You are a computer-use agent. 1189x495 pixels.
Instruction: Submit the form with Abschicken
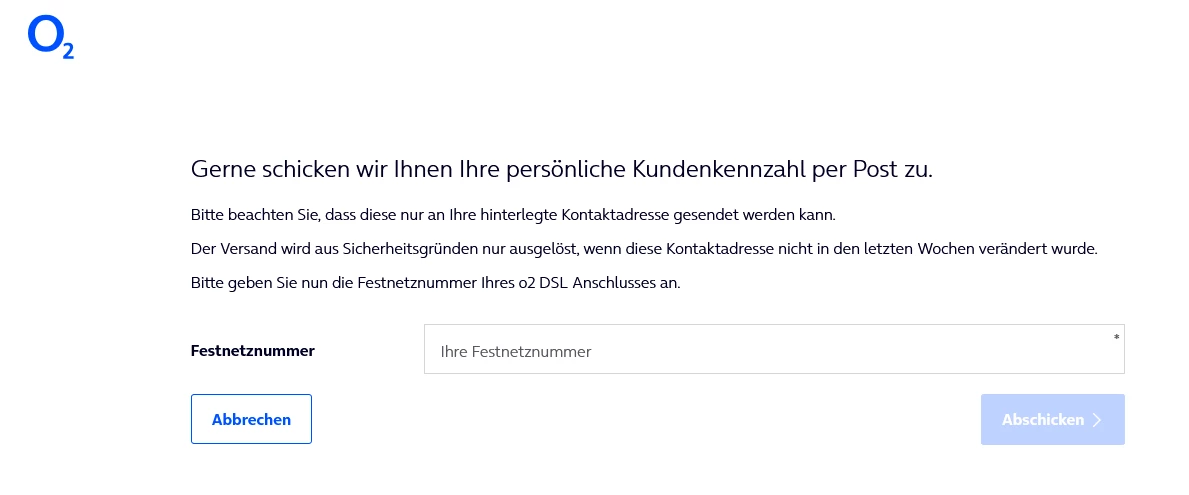point(1052,419)
